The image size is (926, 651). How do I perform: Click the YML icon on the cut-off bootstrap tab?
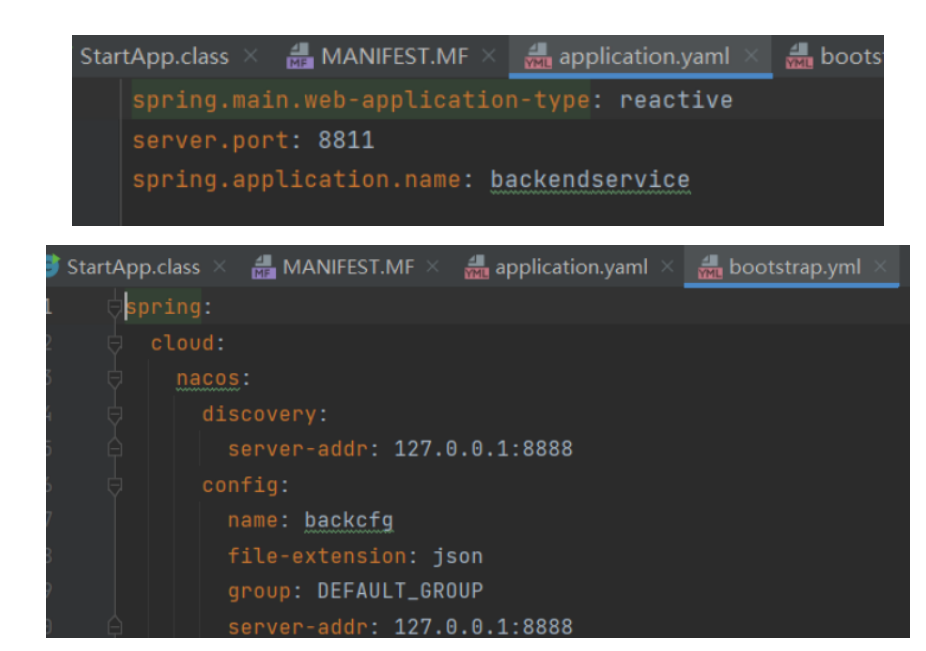799,56
